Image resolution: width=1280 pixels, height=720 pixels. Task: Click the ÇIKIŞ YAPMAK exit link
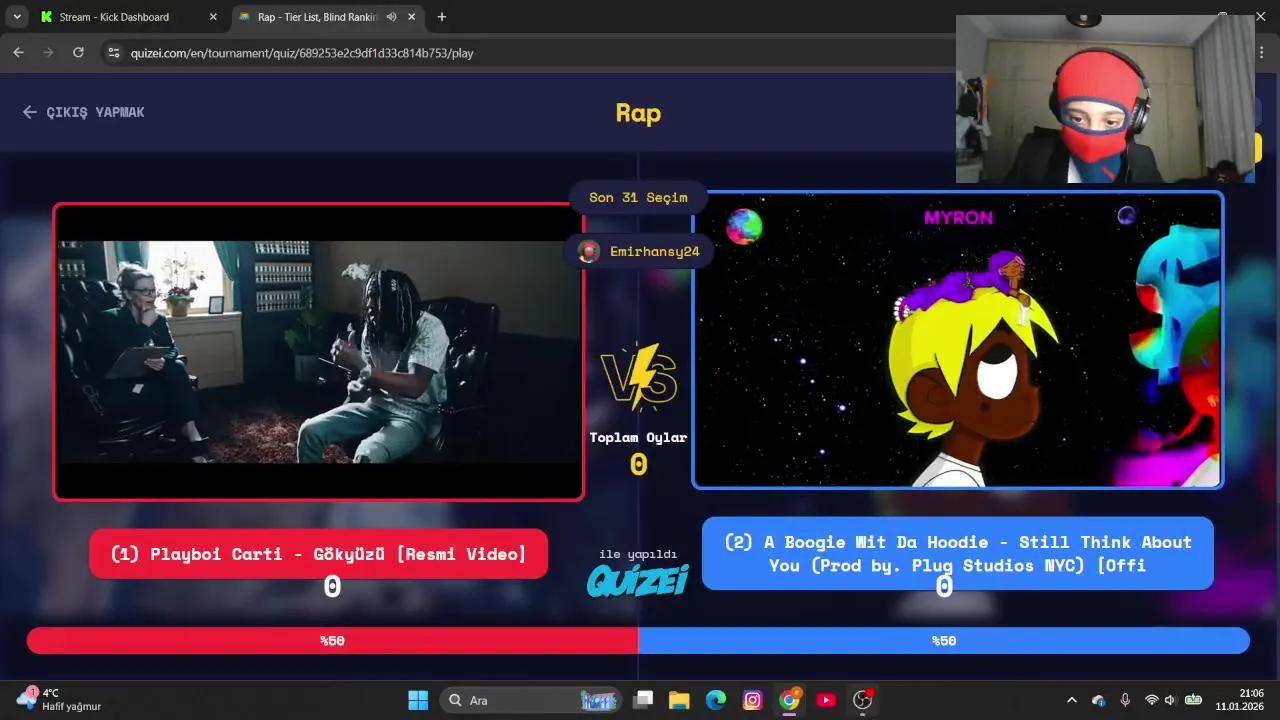(84, 112)
